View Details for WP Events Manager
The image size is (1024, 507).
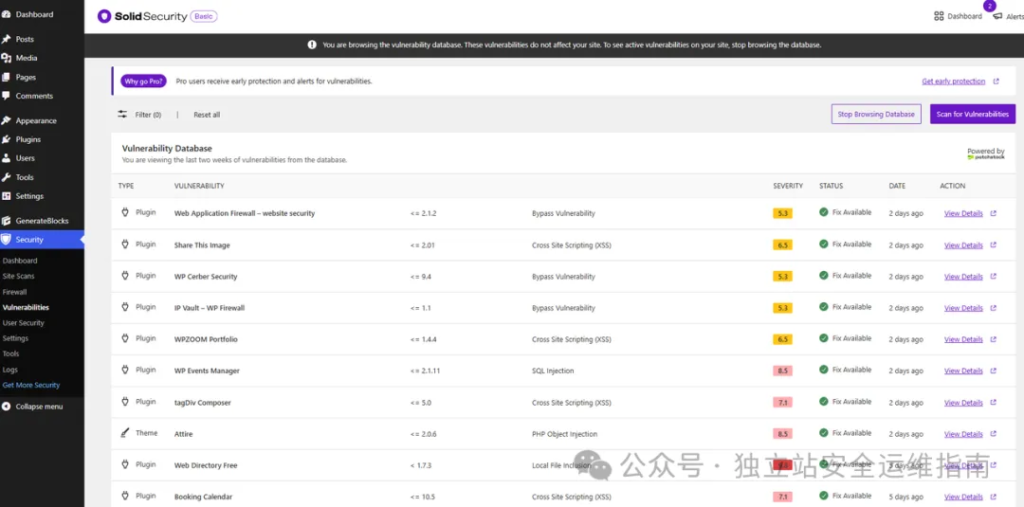point(963,370)
